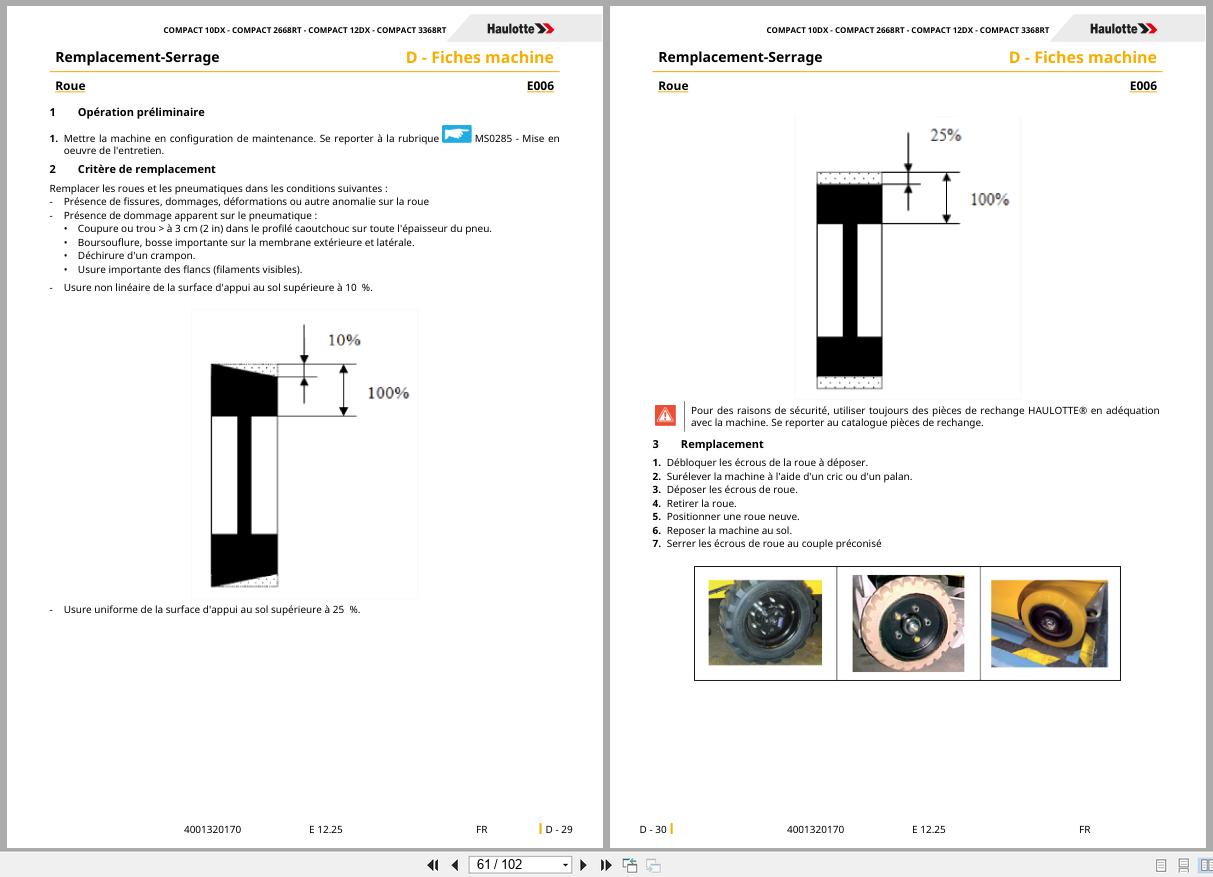The width and height of the screenshot is (1213, 877).
Task: Go to the previous page
Action: tap(455, 865)
